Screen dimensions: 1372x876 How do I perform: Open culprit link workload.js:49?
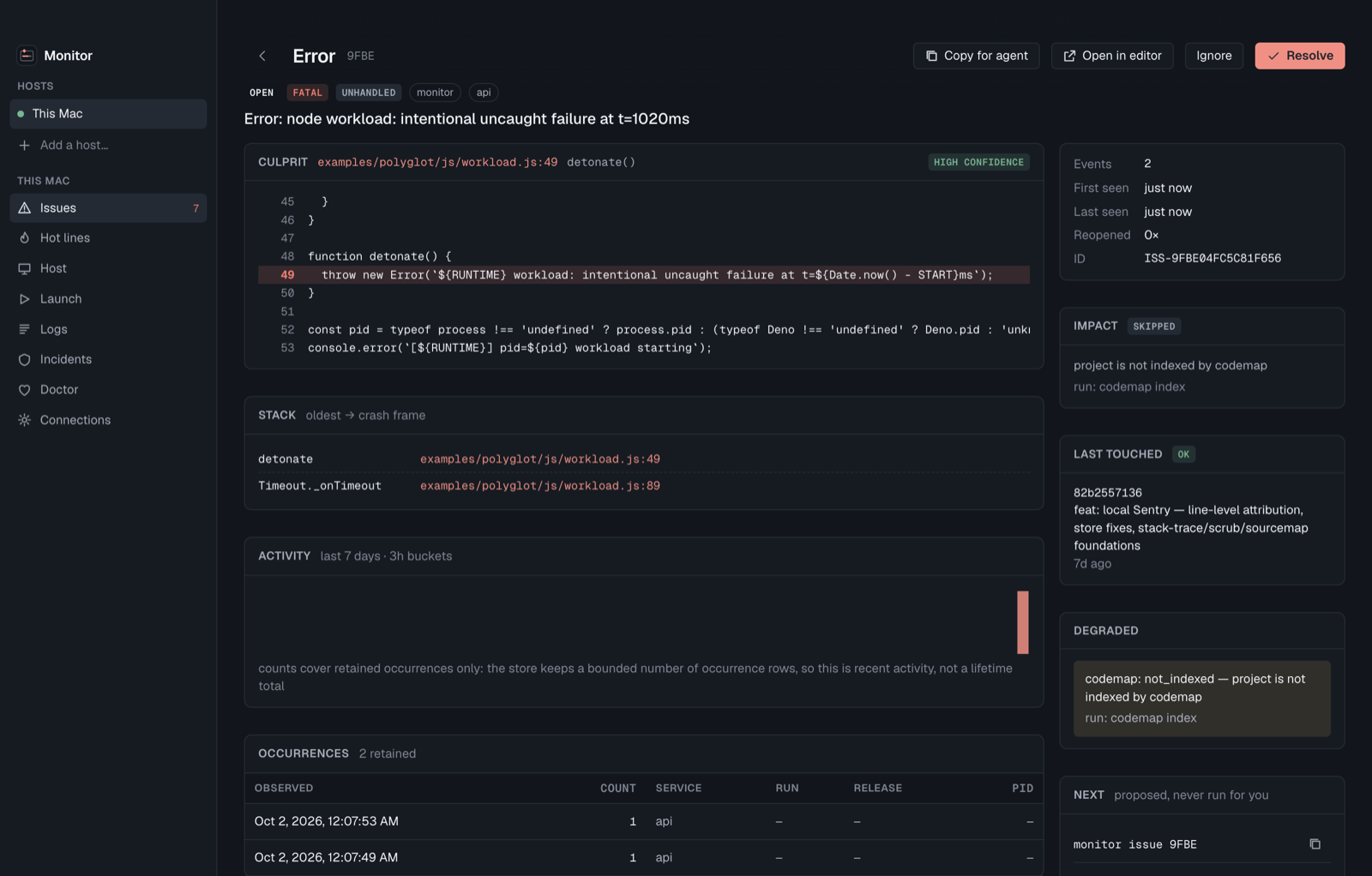tap(437, 162)
